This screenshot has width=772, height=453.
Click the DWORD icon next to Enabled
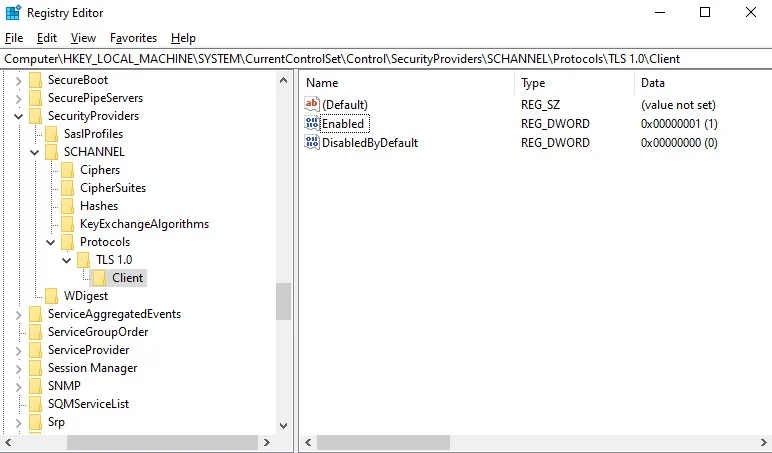pos(312,124)
